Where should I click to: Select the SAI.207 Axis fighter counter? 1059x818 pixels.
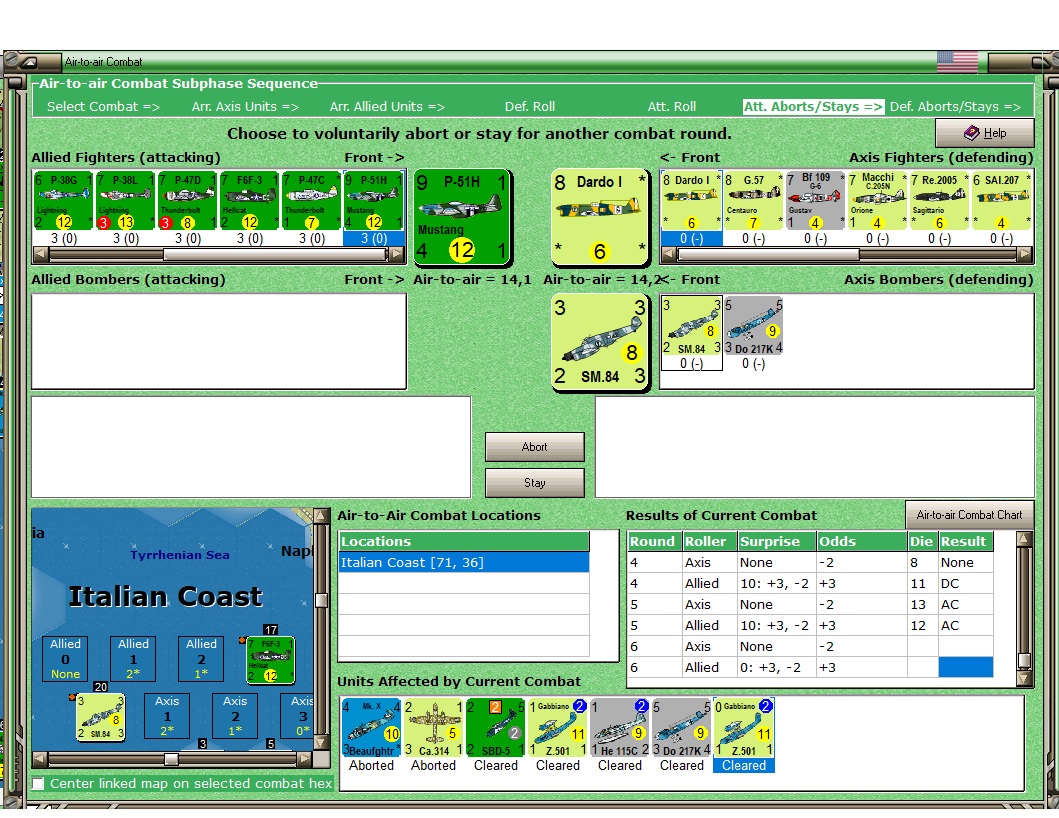(x=1002, y=201)
